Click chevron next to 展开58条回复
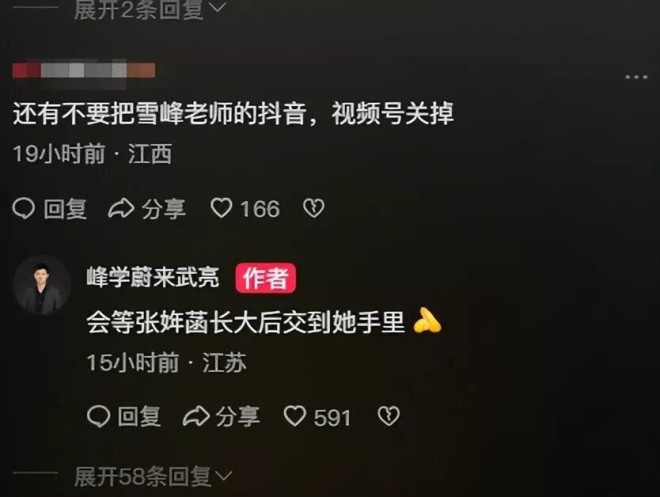This screenshot has height=497, width=660. point(224,476)
